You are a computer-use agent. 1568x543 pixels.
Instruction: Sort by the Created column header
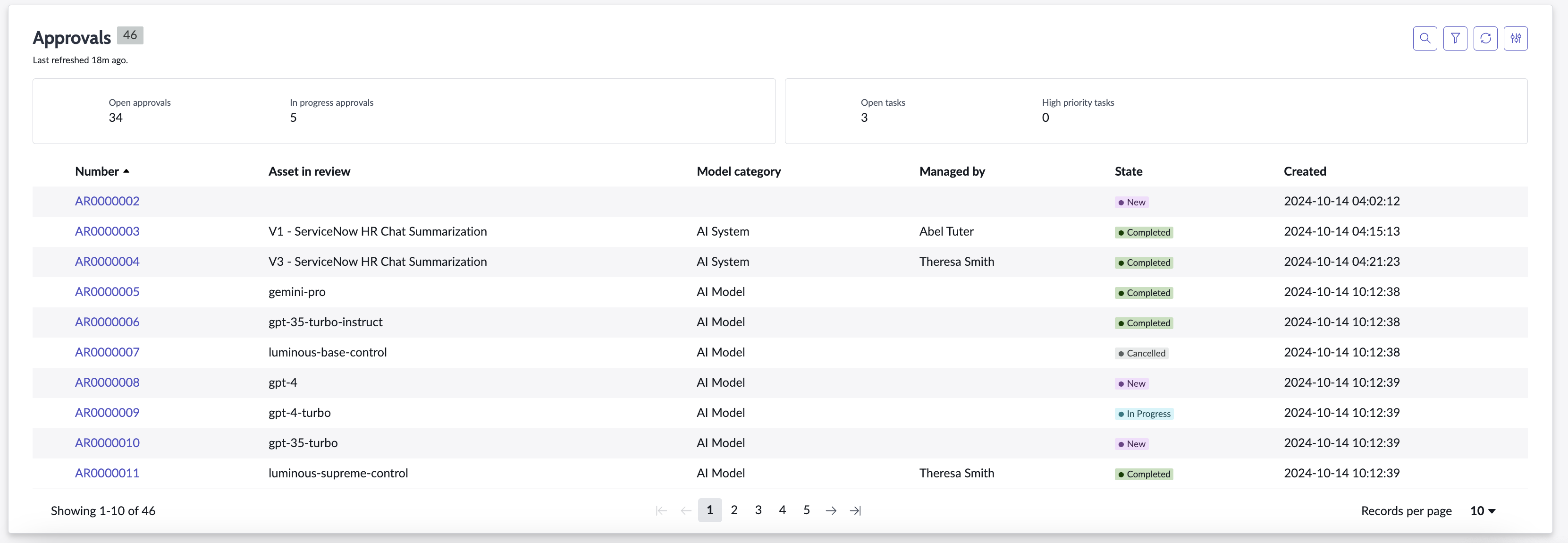1305,172
